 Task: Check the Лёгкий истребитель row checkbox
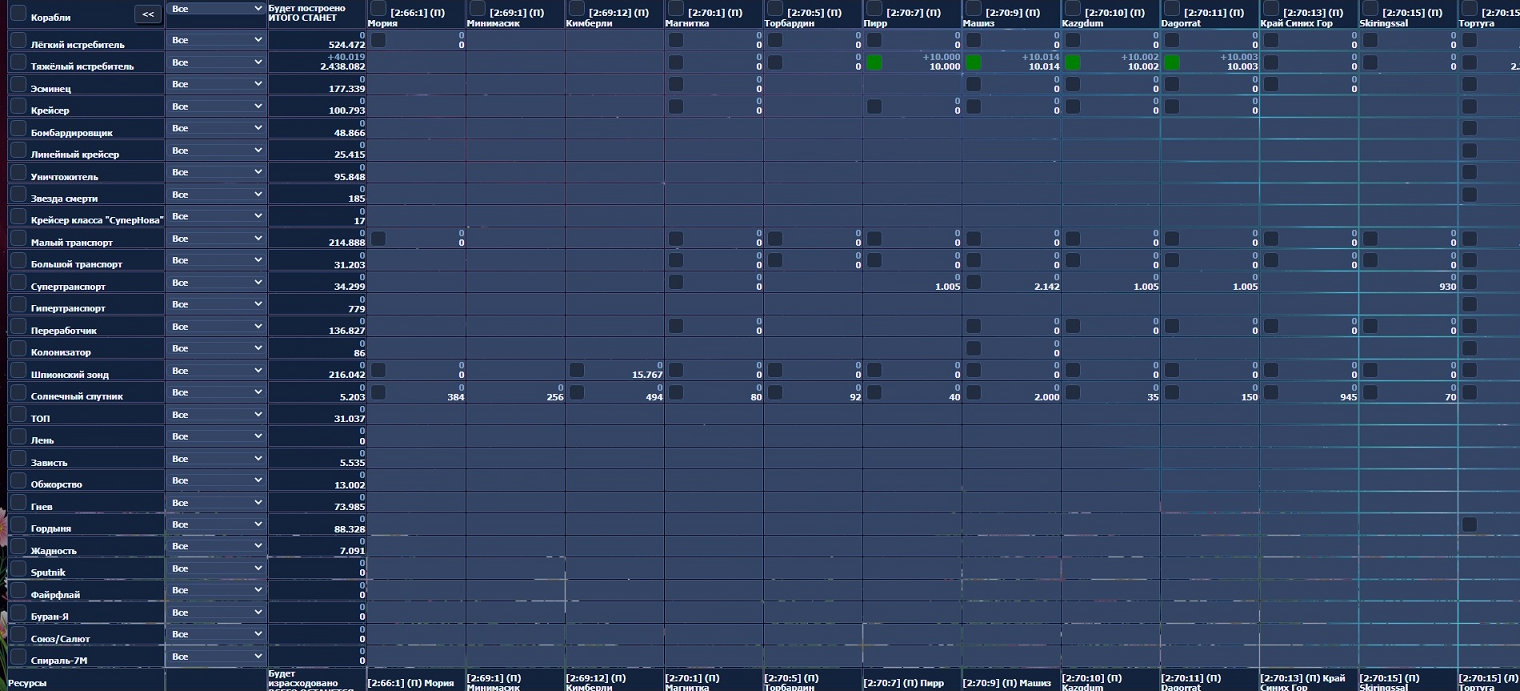[18, 40]
